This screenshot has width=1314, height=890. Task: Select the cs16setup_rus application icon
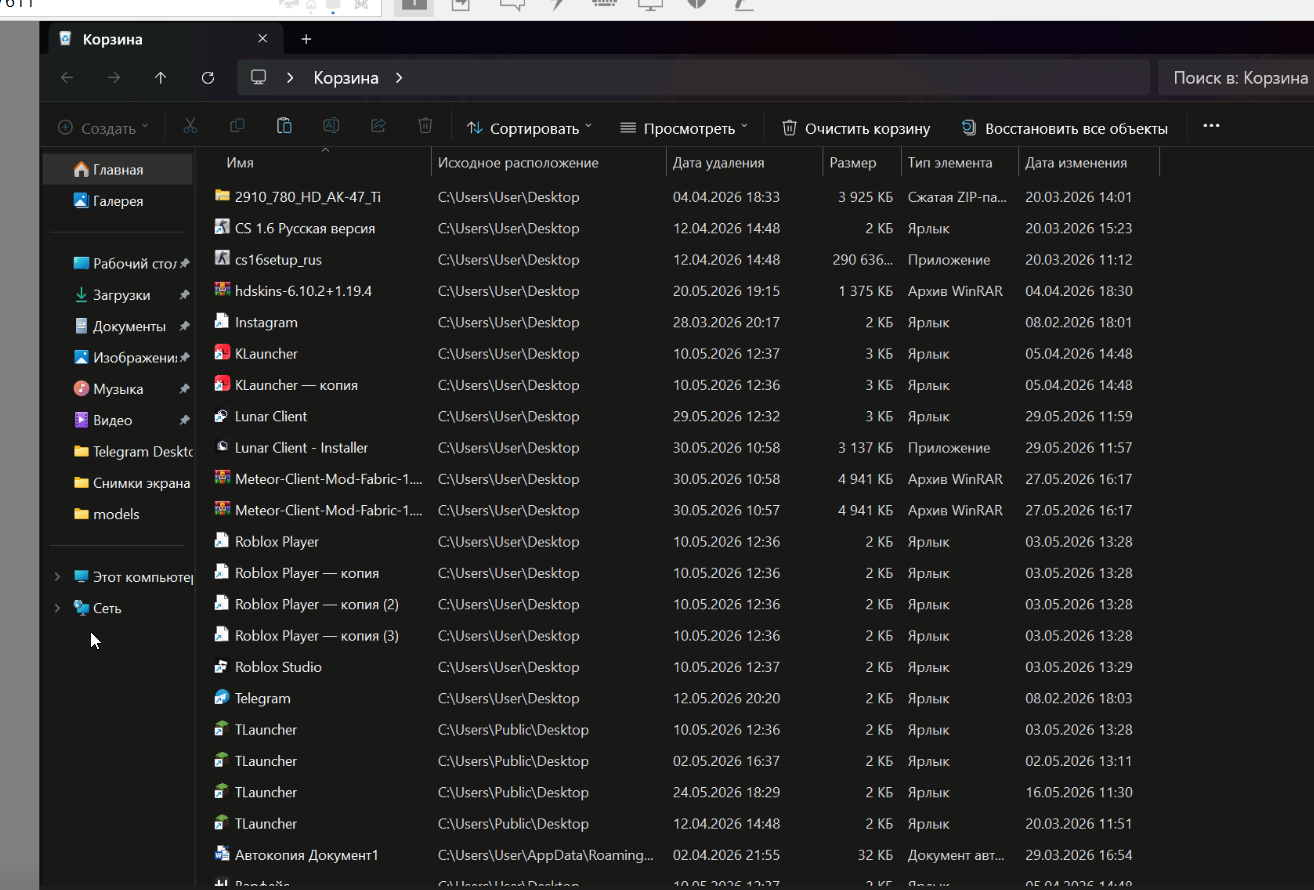pyautogui.click(x=222, y=259)
